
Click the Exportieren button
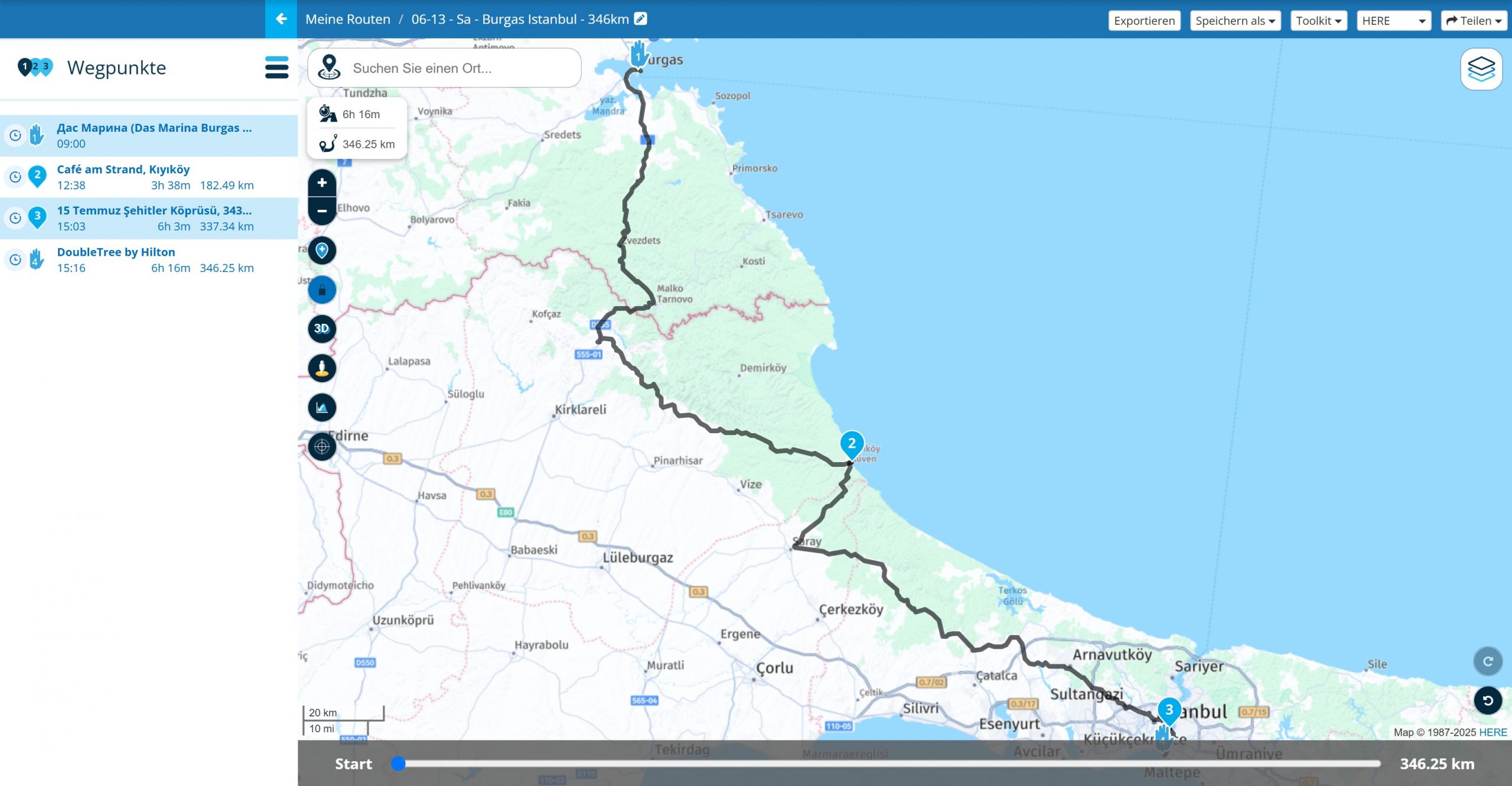(x=1144, y=21)
